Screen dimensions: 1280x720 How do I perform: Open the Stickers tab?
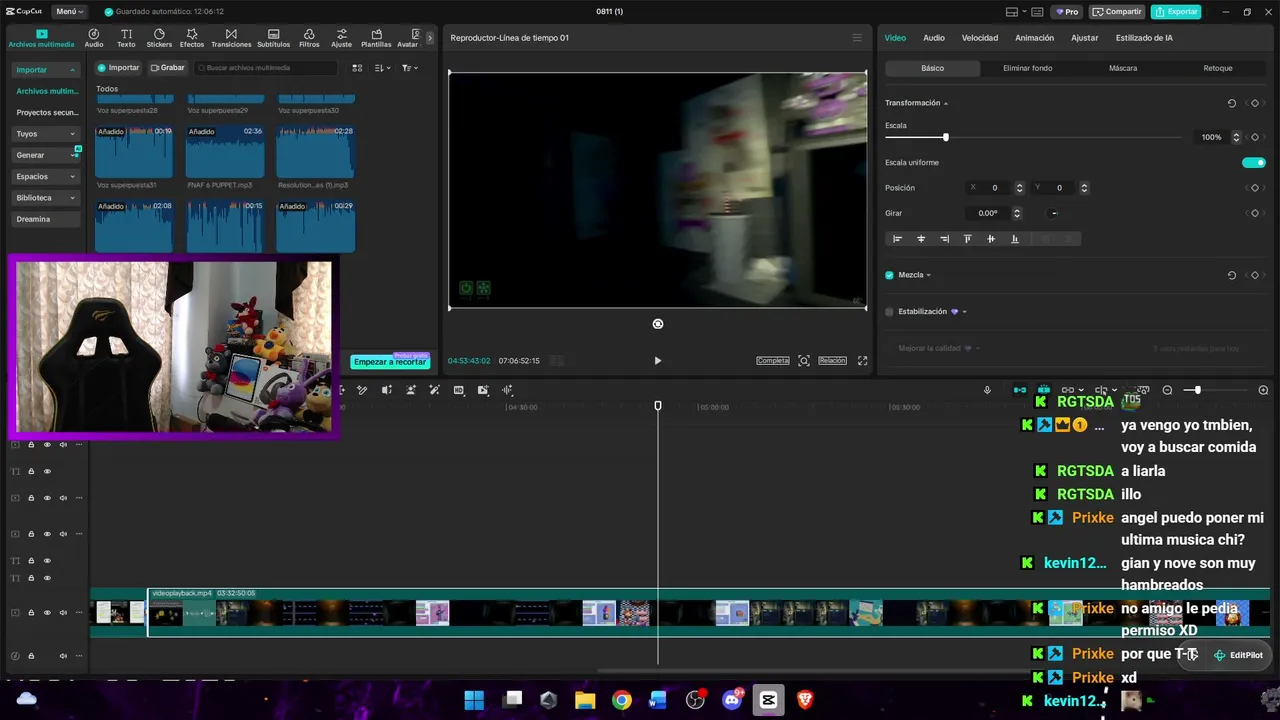click(x=159, y=39)
